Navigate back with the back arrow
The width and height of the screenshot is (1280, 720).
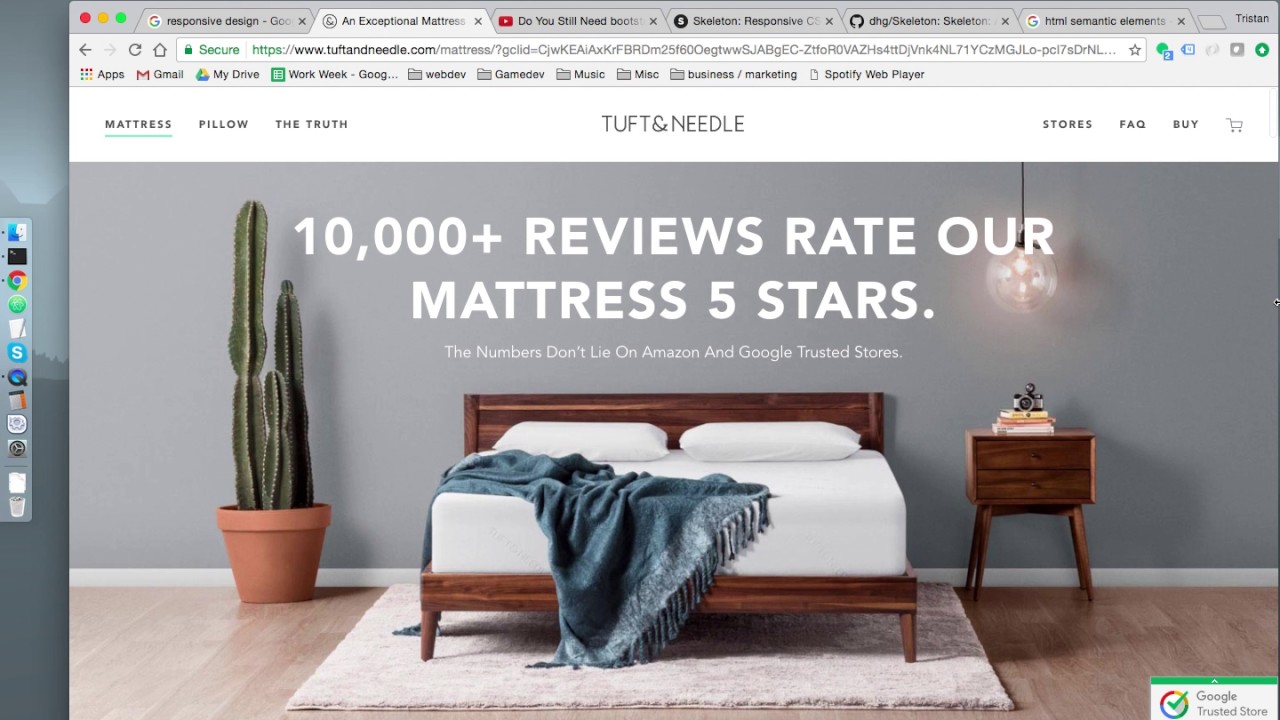[85, 50]
